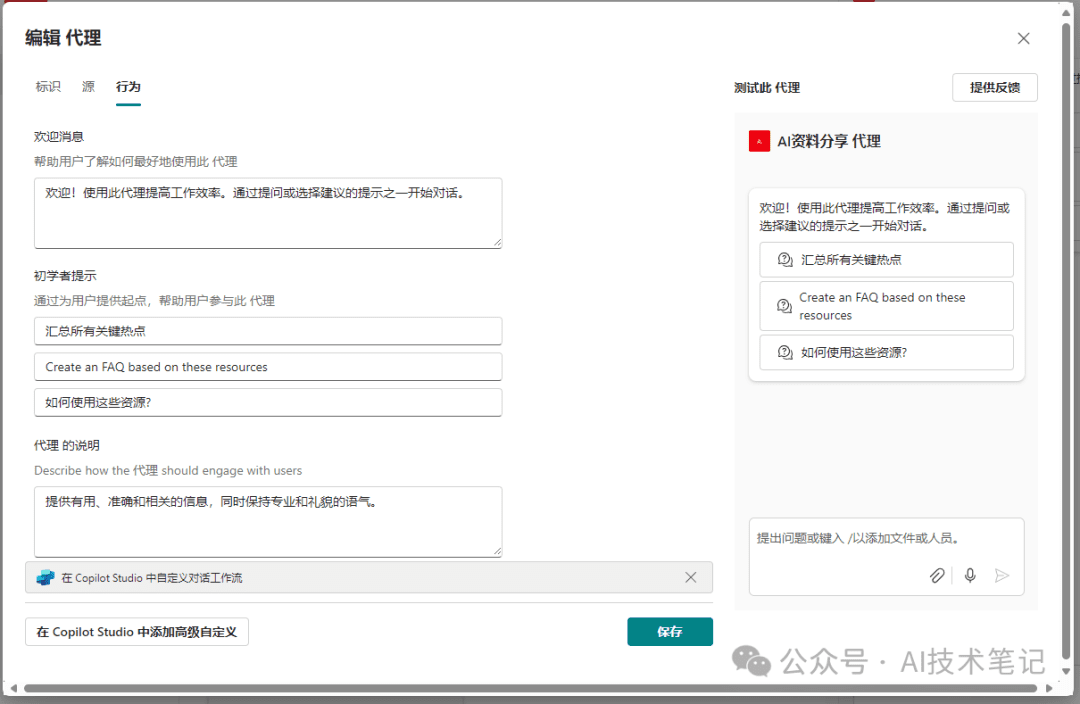
Task: Click the horizontal scrollbar at dialog bottom
Action: (530, 688)
